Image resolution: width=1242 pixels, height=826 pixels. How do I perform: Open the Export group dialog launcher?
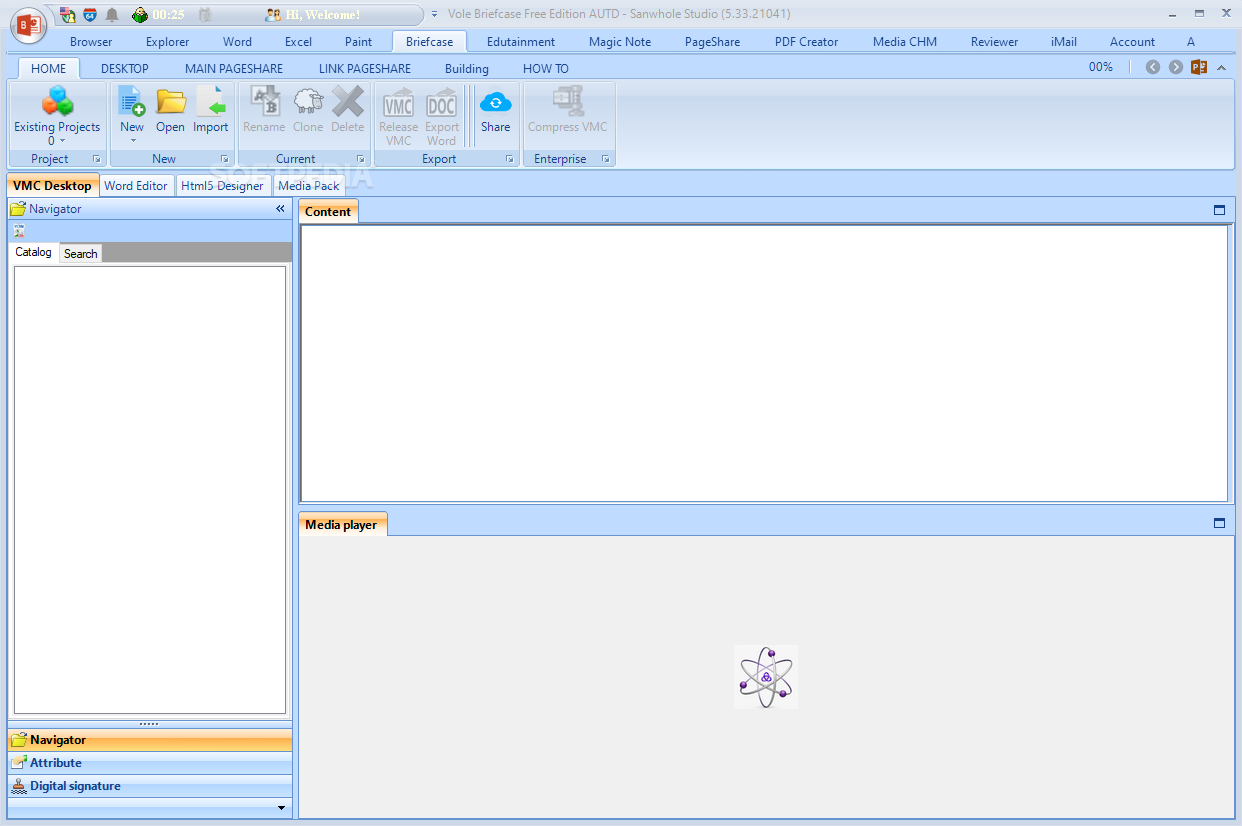tap(510, 159)
